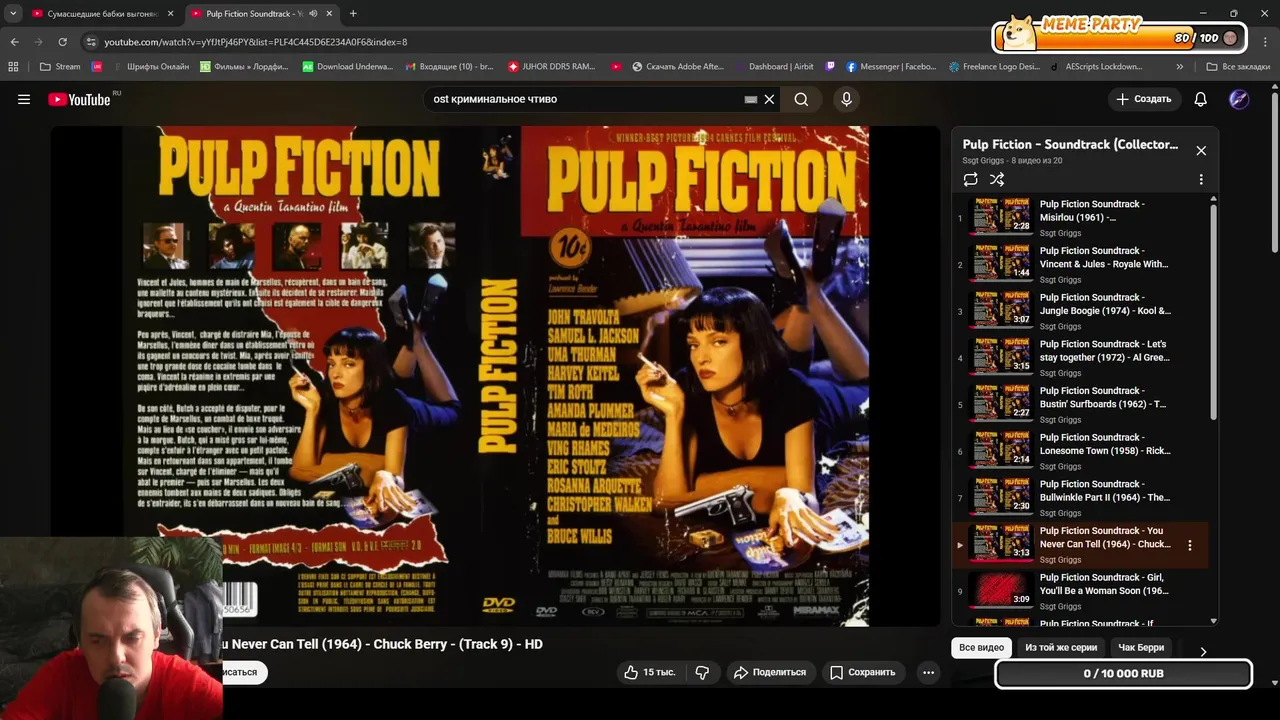Open Gmail 'Входящие (10)' bookmark

tap(450, 67)
